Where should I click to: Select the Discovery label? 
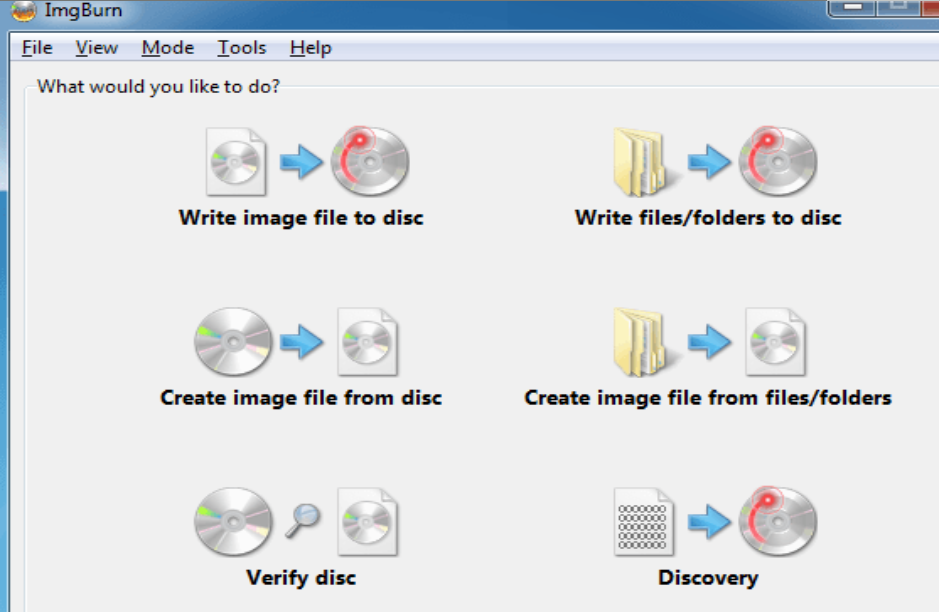[708, 578]
